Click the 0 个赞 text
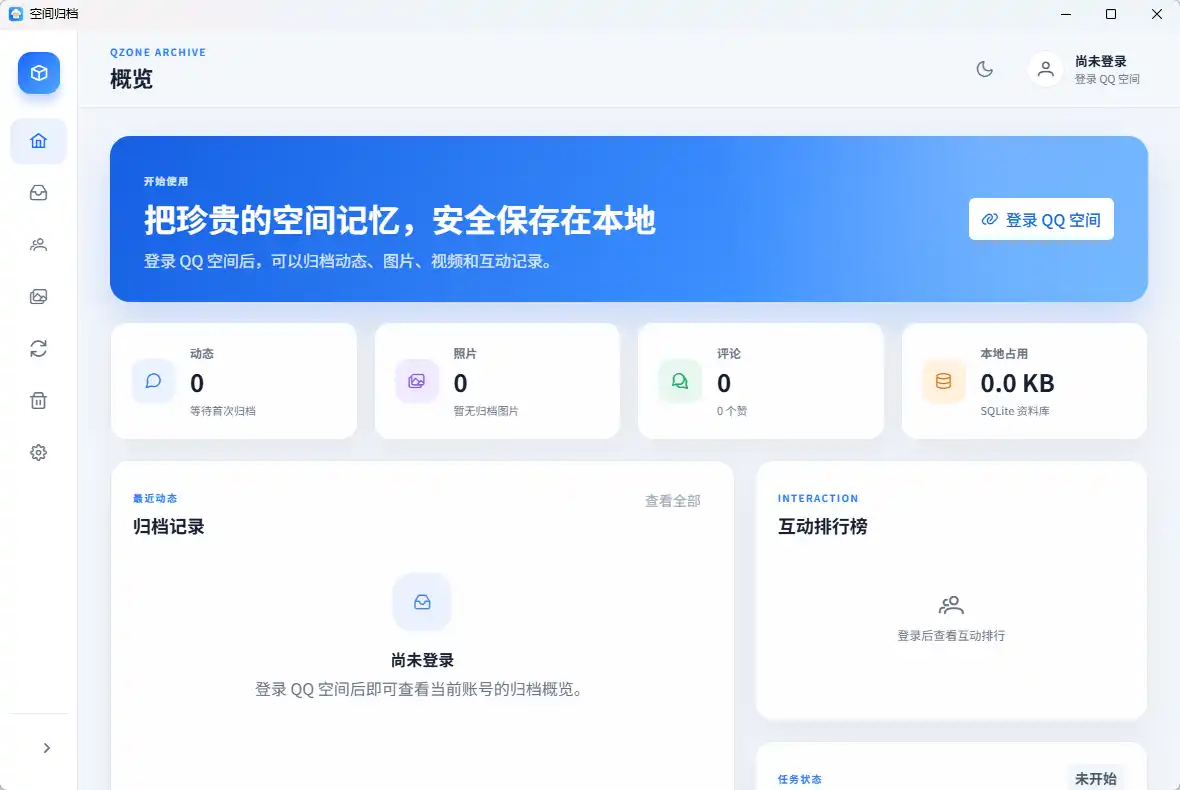The image size is (1180, 790). 731,411
